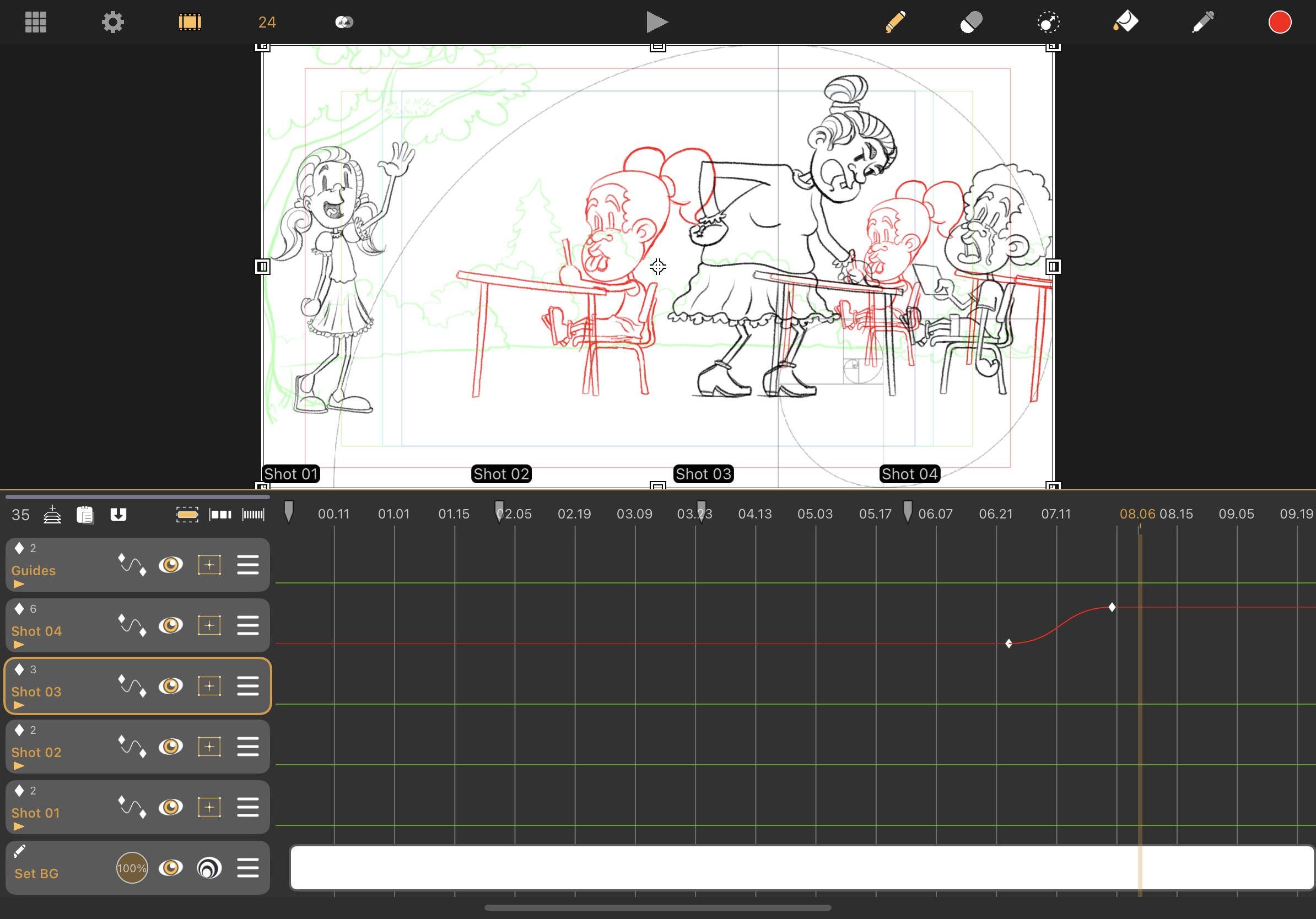
Task: Click the add new layer icon
Action: point(52,515)
